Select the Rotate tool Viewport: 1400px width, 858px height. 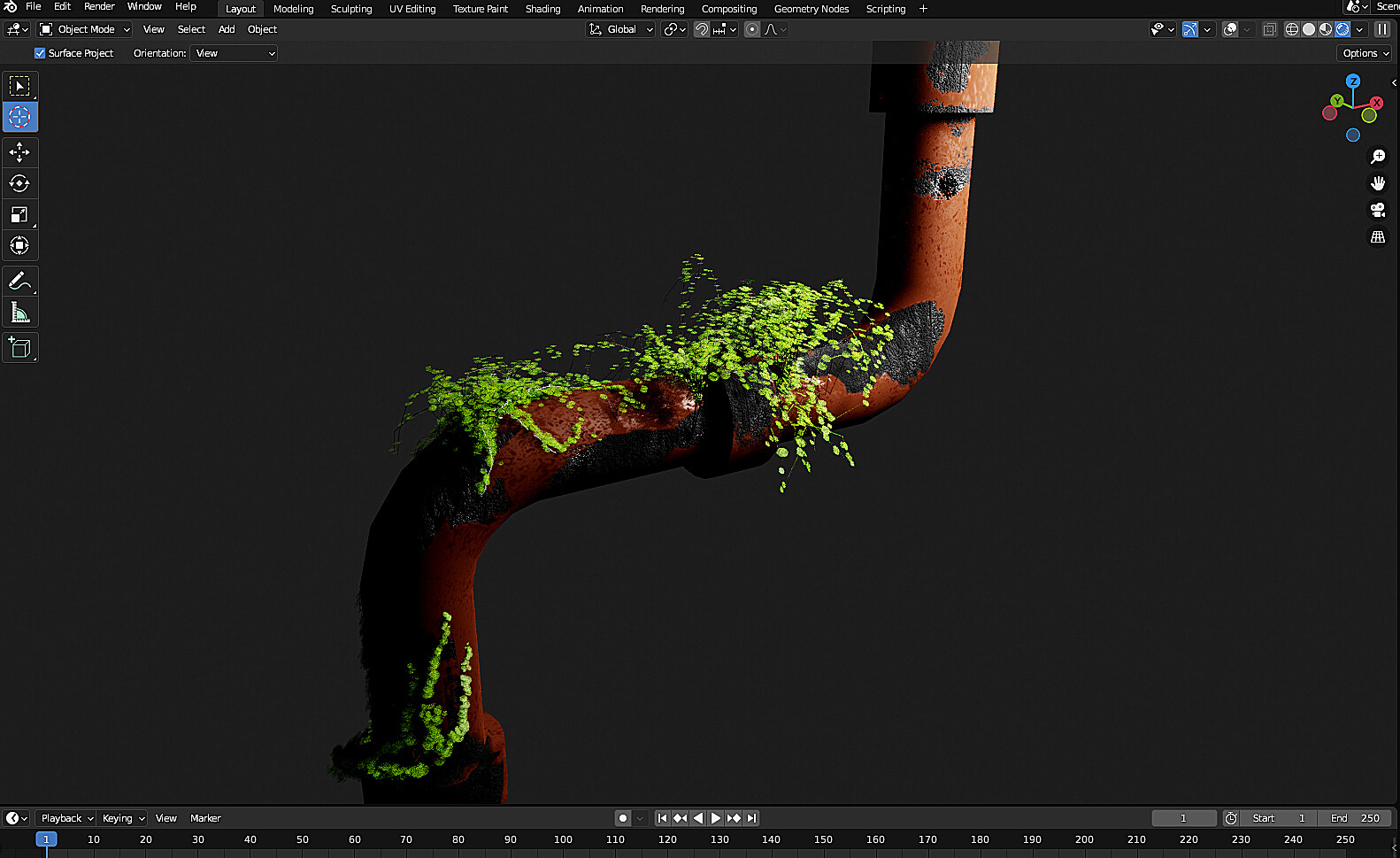(19, 183)
